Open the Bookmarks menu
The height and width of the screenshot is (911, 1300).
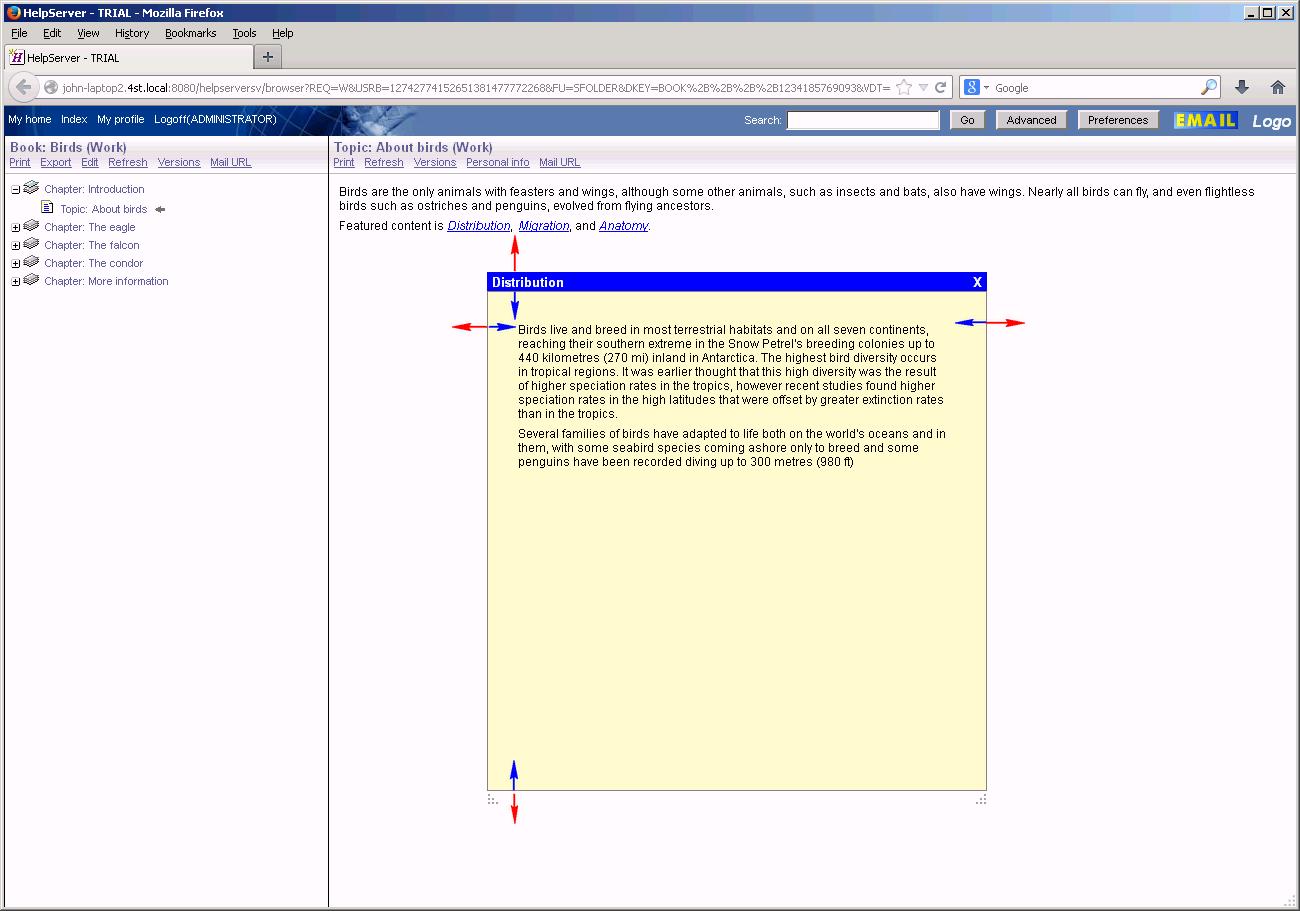[x=190, y=32]
